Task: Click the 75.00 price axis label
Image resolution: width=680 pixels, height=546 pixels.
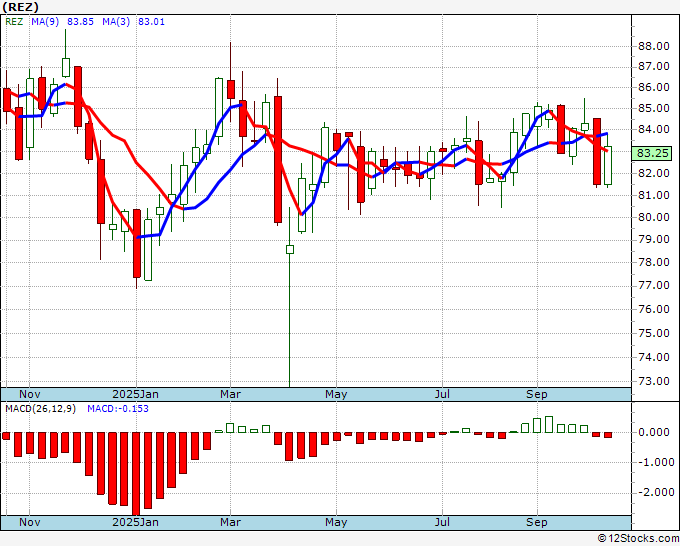Action: click(654, 333)
